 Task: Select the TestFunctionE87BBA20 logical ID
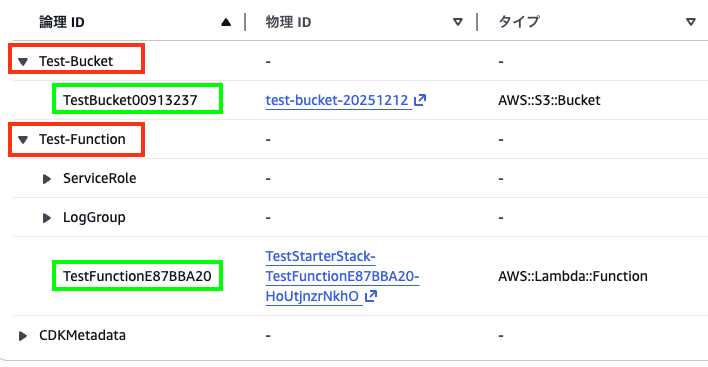click(x=137, y=276)
